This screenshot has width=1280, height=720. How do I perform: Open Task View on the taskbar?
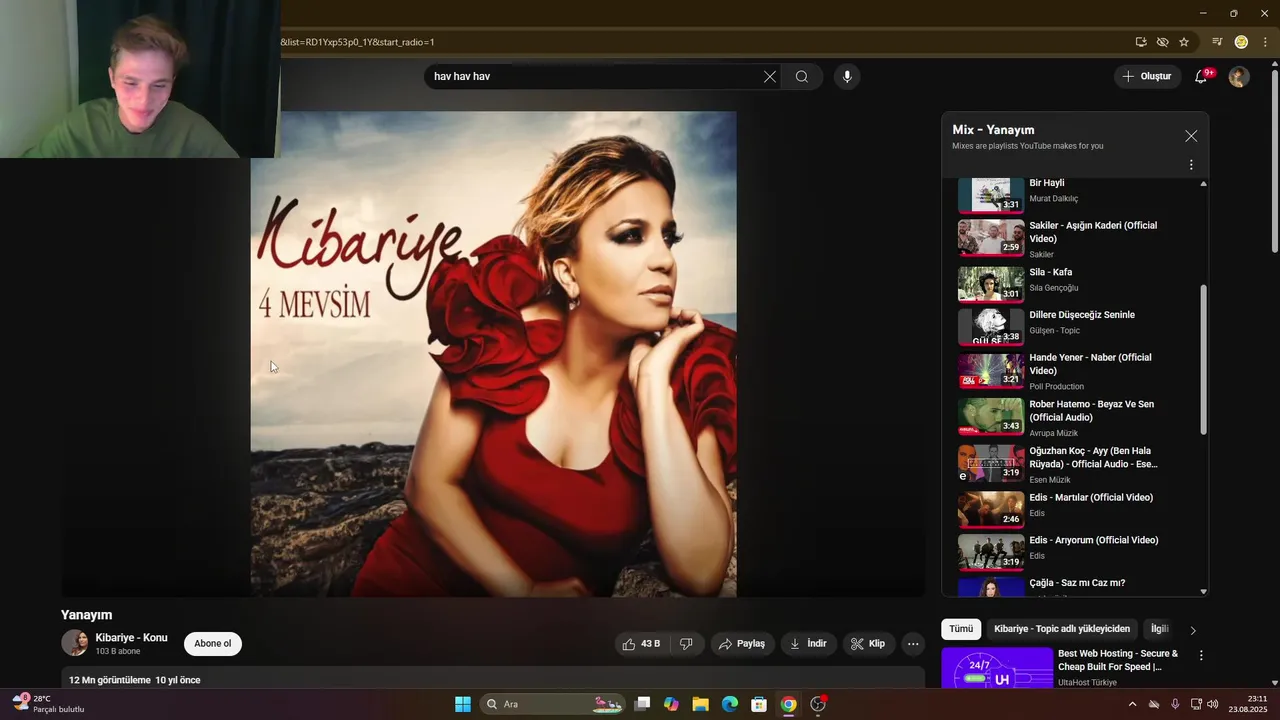click(x=643, y=704)
